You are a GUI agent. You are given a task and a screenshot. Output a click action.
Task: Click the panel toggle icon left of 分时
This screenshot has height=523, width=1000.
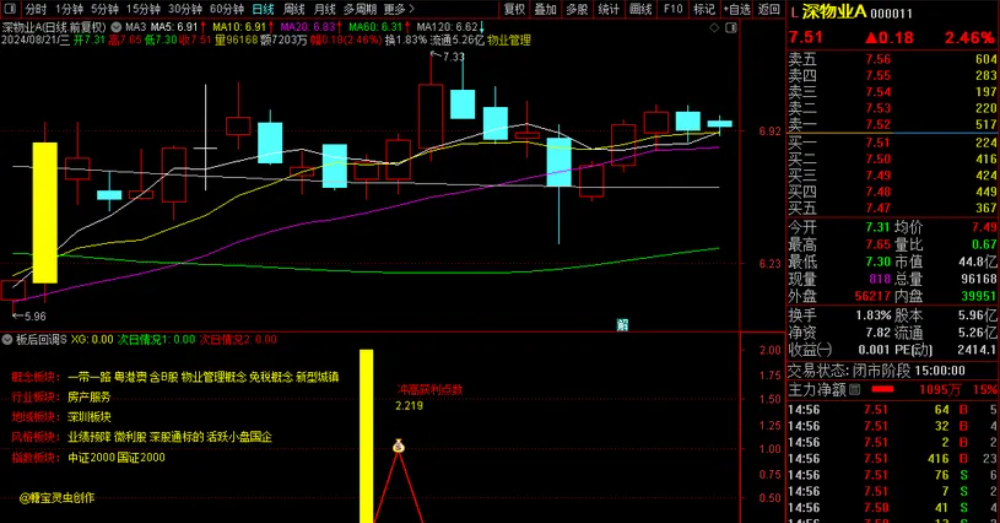pyautogui.click(x=11, y=9)
